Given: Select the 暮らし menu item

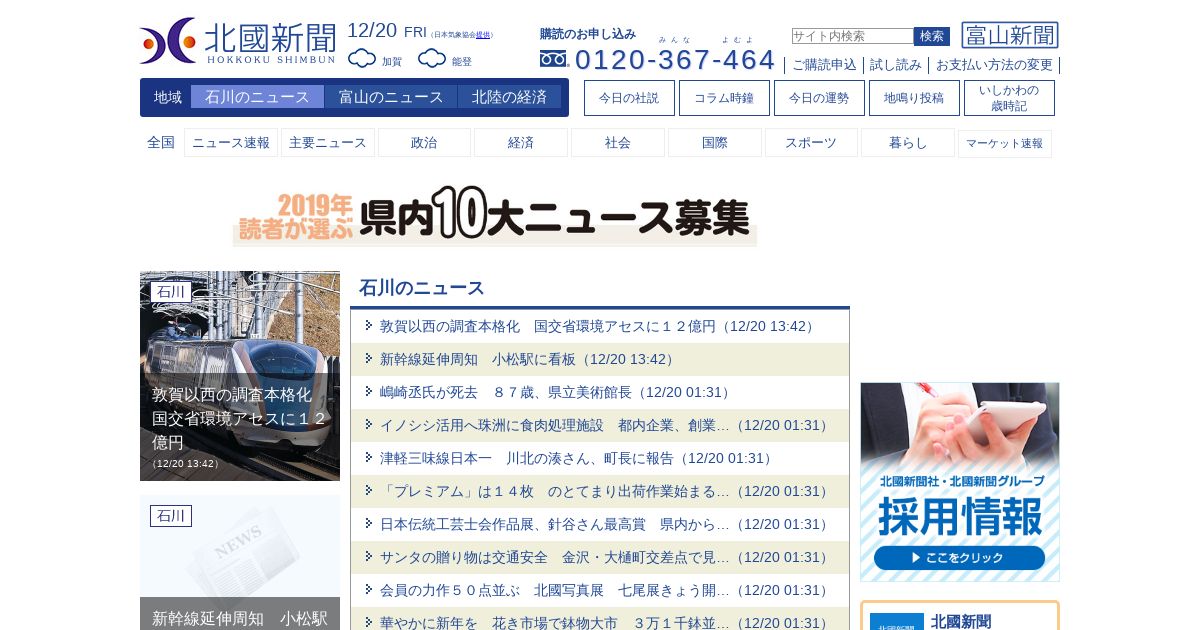Looking at the screenshot, I should [x=908, y=143].
